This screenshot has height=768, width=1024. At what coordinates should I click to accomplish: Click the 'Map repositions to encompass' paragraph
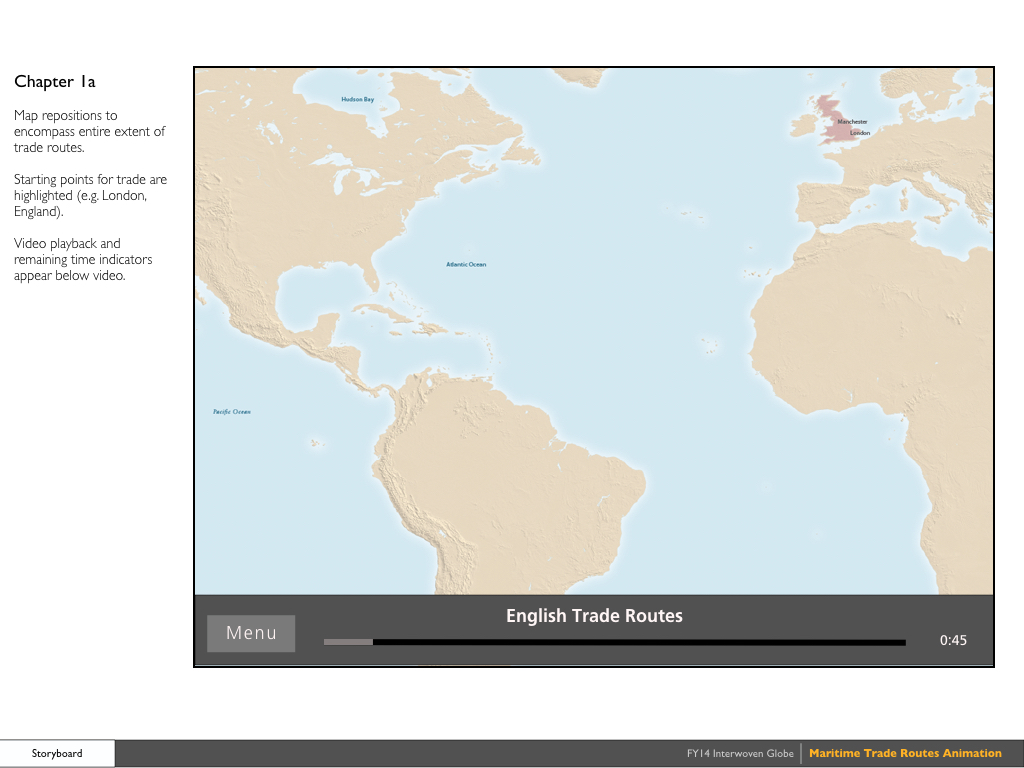[89, 131]
